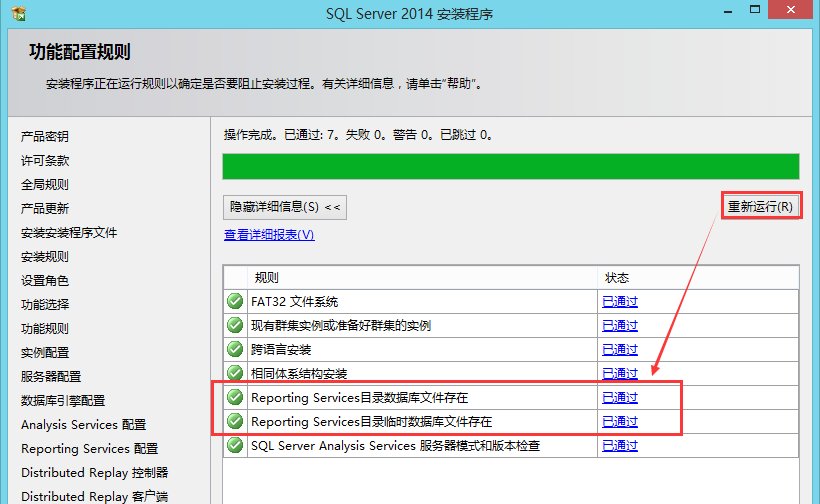Click green check icon for 相同体系结构安装

pos(235,373)
